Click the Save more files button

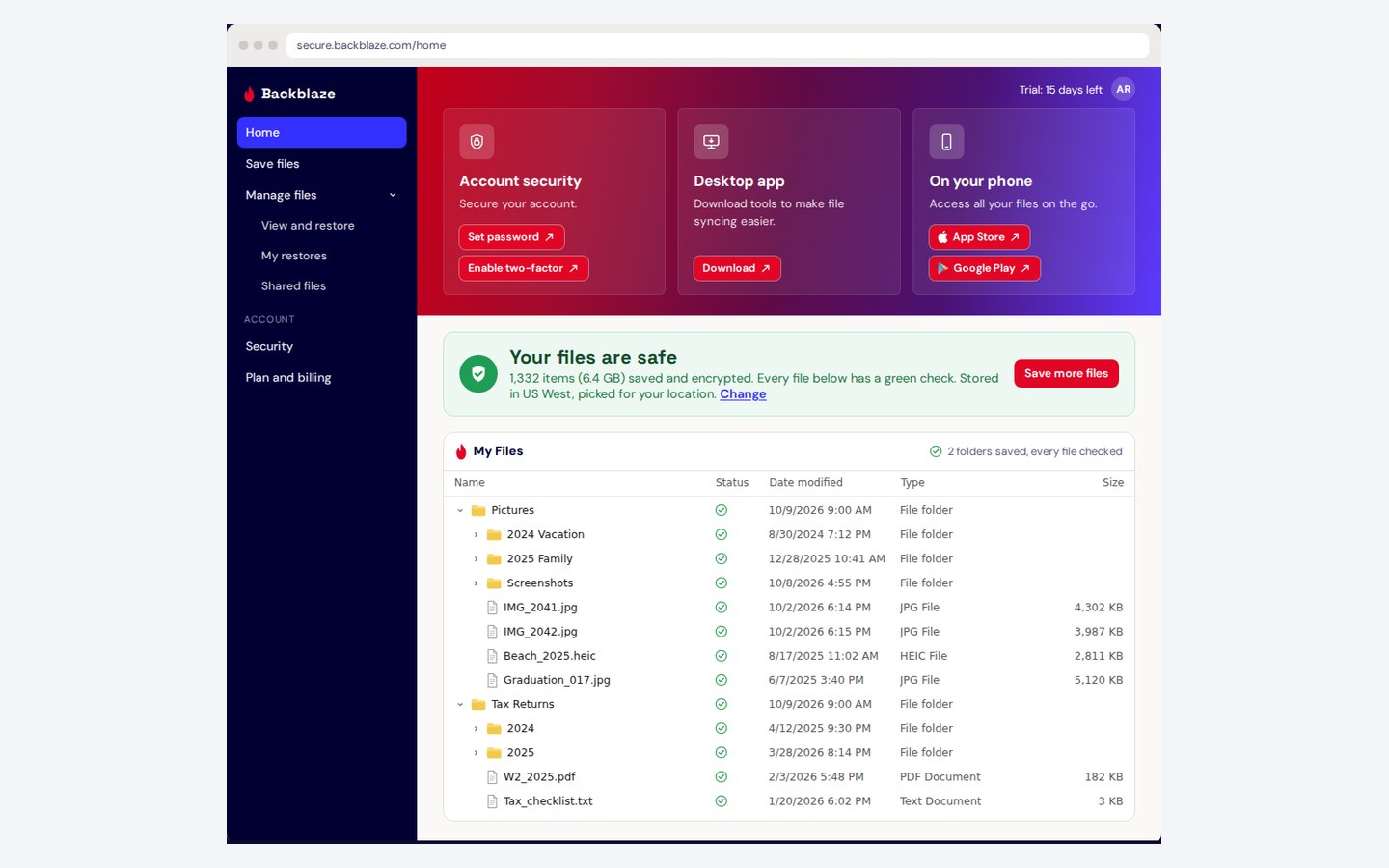[1066, 373]
